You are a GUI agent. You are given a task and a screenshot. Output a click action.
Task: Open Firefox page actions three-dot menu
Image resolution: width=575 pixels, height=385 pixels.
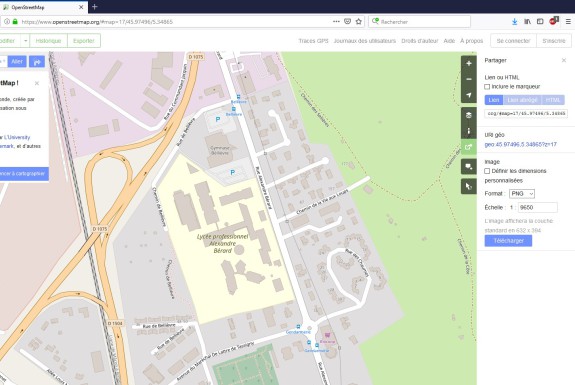[x=336, y=22]
